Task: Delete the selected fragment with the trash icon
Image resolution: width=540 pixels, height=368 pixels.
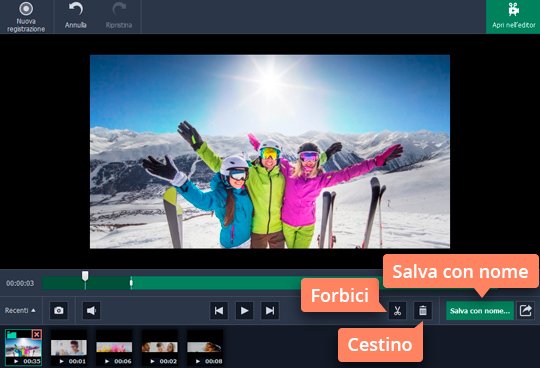Action: pos(423,311)
